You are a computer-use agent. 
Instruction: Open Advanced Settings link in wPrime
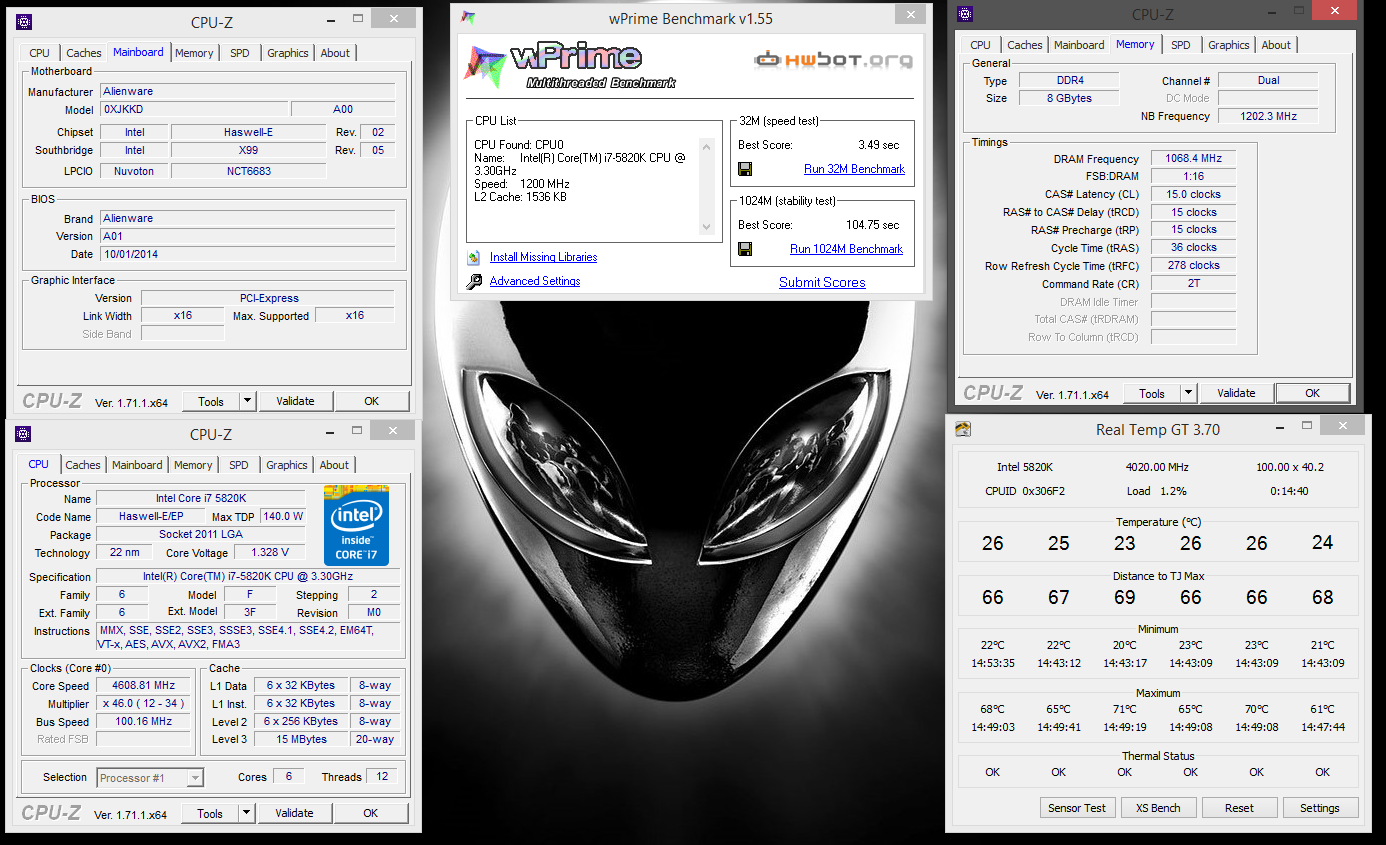535,281
